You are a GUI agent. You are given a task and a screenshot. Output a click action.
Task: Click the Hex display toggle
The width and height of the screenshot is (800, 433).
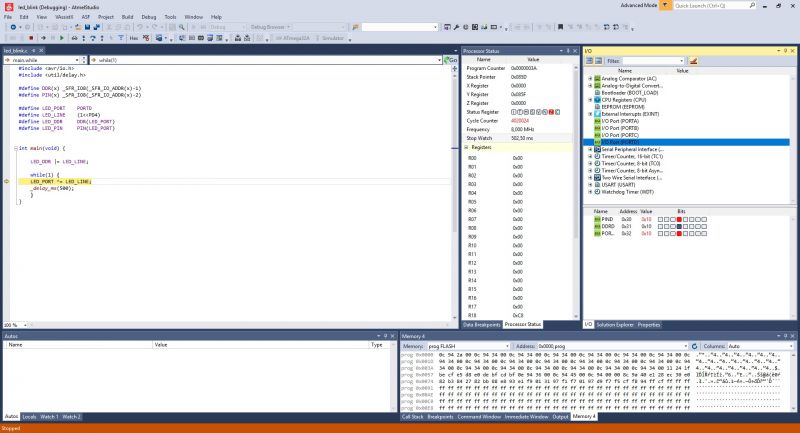[134, 38]
